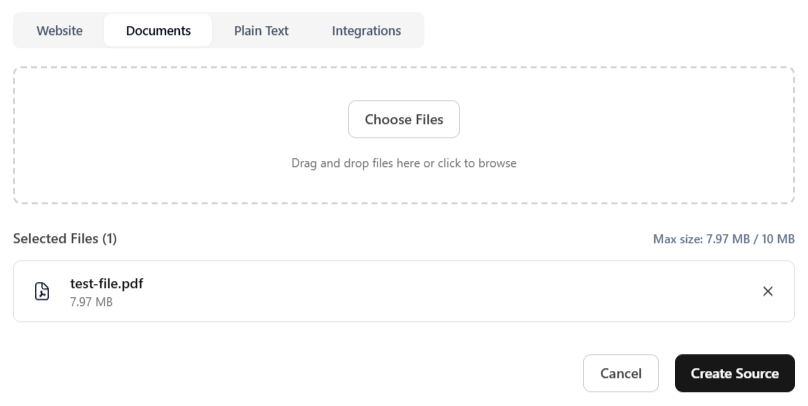The width and height of the screenshot is (808, 406).
Task: Click the Max size 7.97 MB / 10 MB indicator
Action: click(723, 239)
